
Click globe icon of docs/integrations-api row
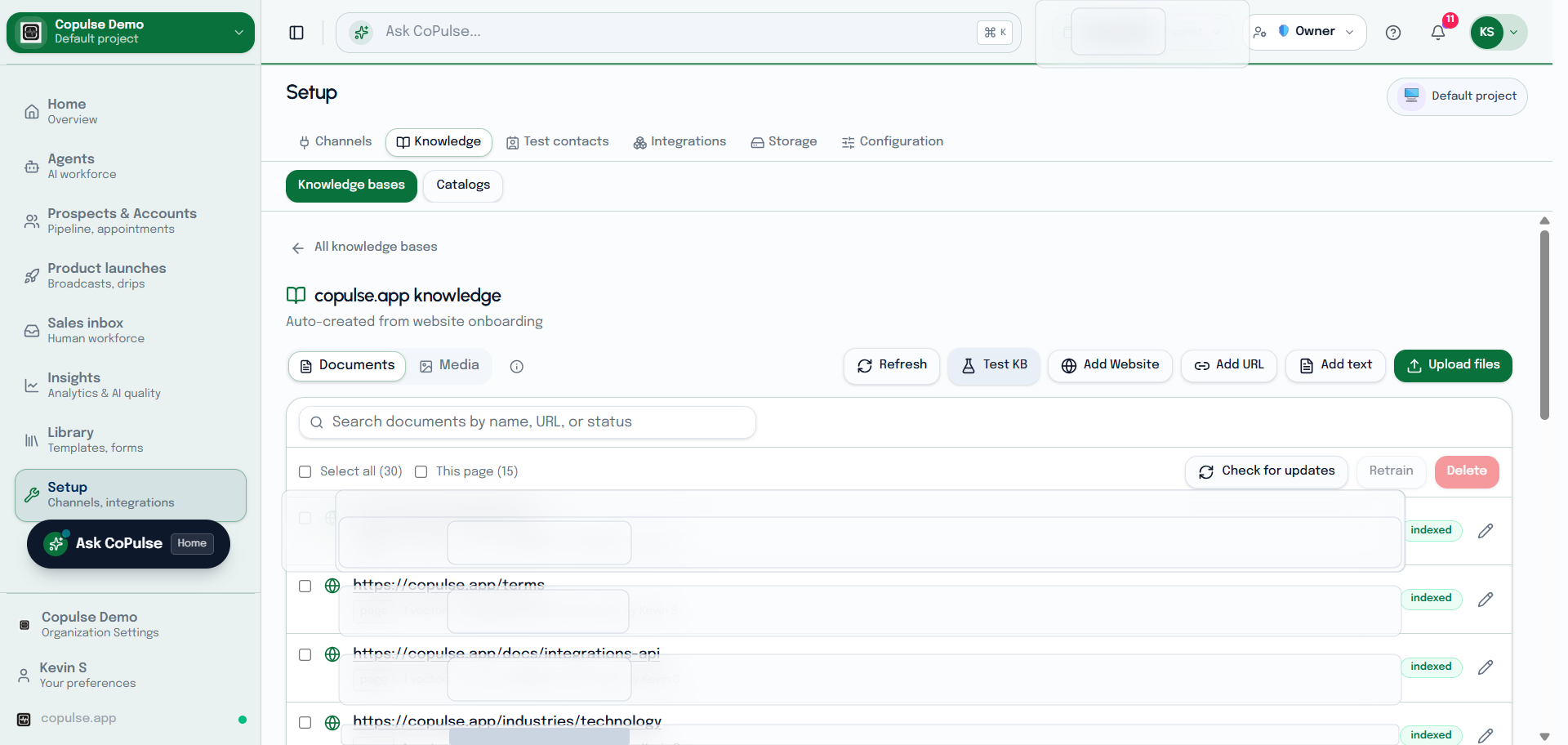click(x=332, y=654)
